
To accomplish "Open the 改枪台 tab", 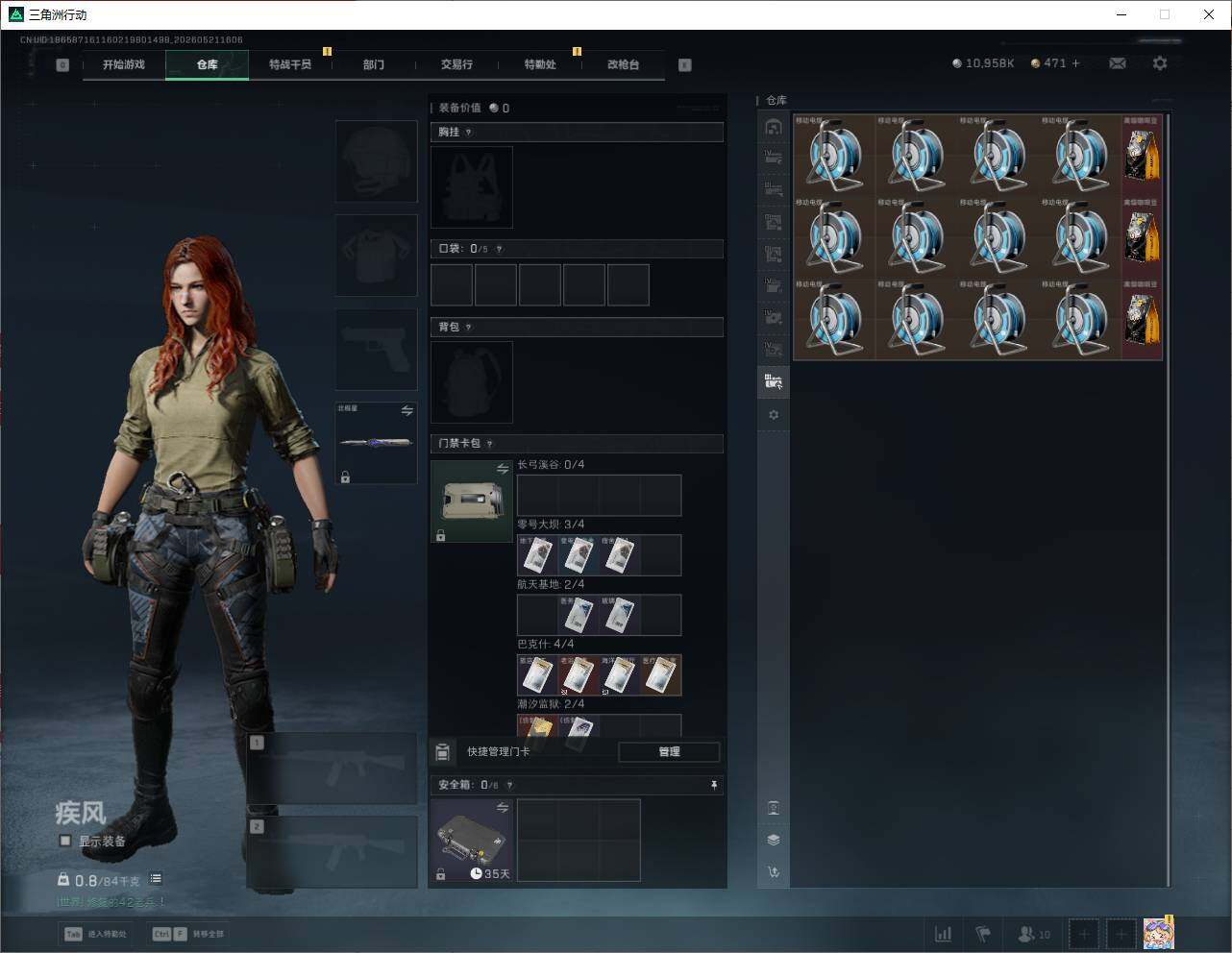I will pos(623,64).
